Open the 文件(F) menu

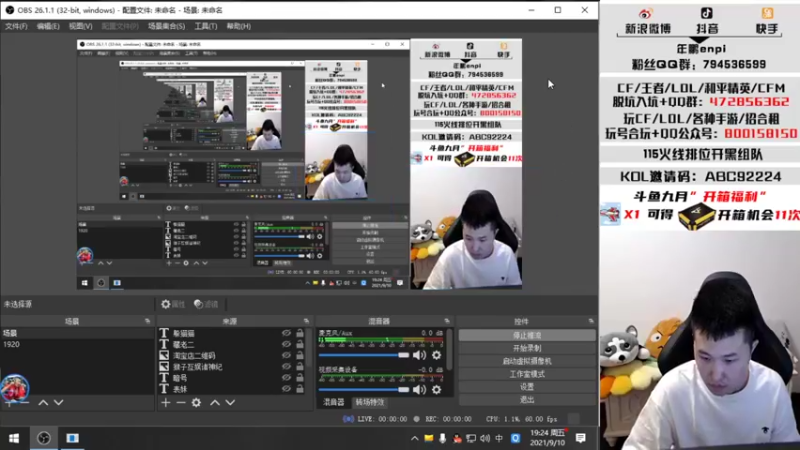point(16,26)
